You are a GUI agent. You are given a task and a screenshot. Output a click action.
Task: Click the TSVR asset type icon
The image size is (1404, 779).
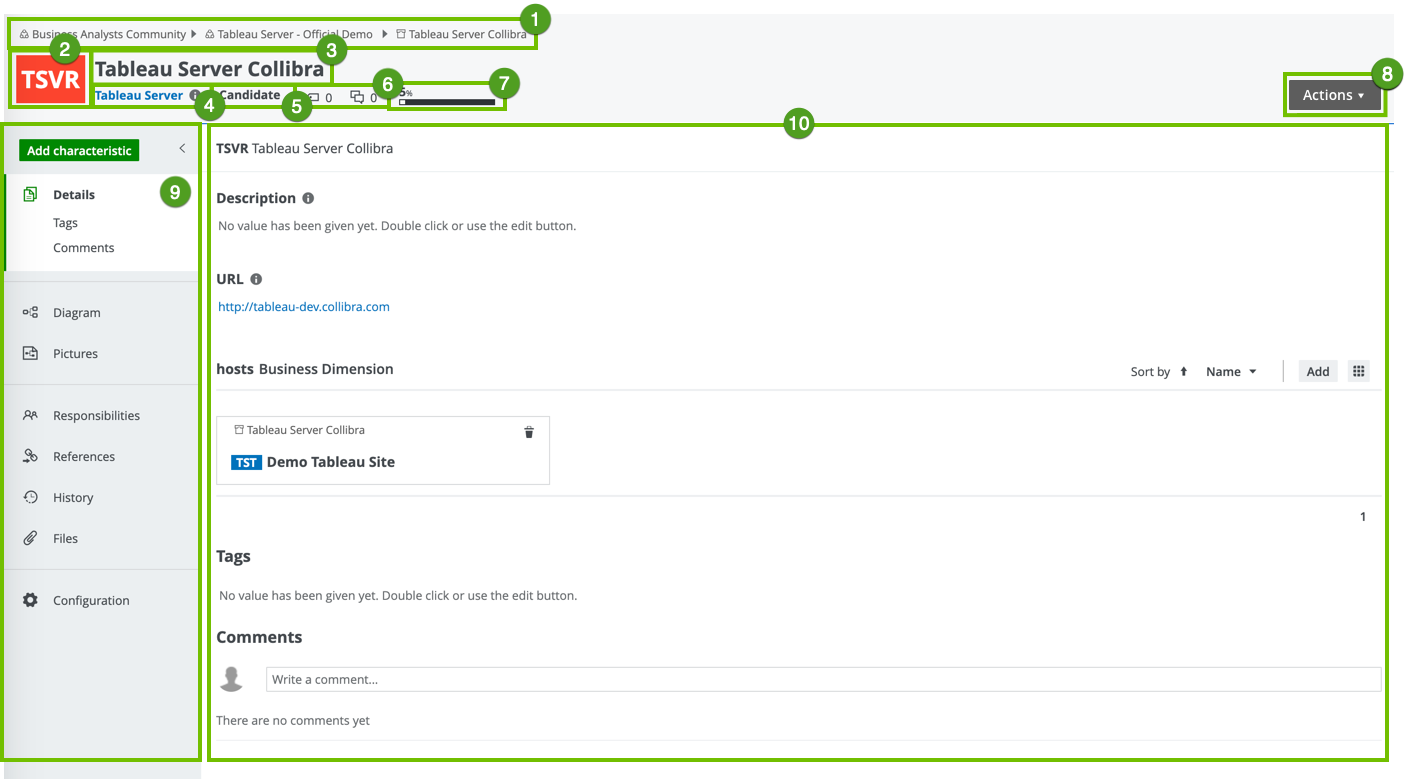pos(50,80)
